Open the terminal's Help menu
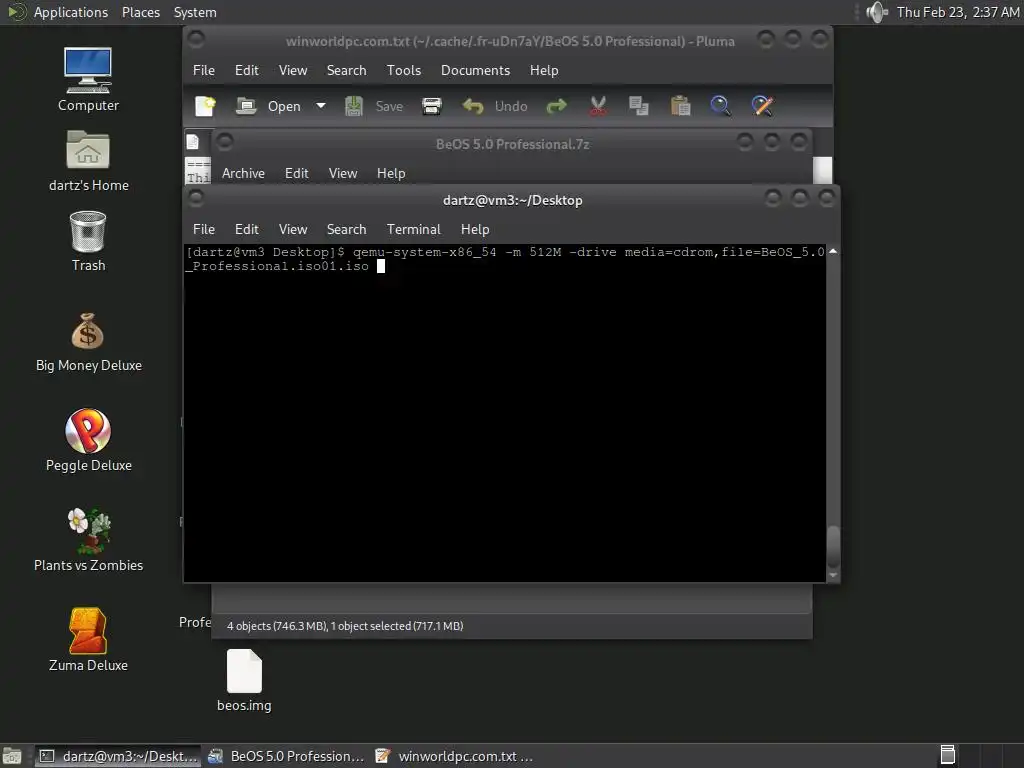Screen dimensions: 1024x768 [x=475, y=229]
